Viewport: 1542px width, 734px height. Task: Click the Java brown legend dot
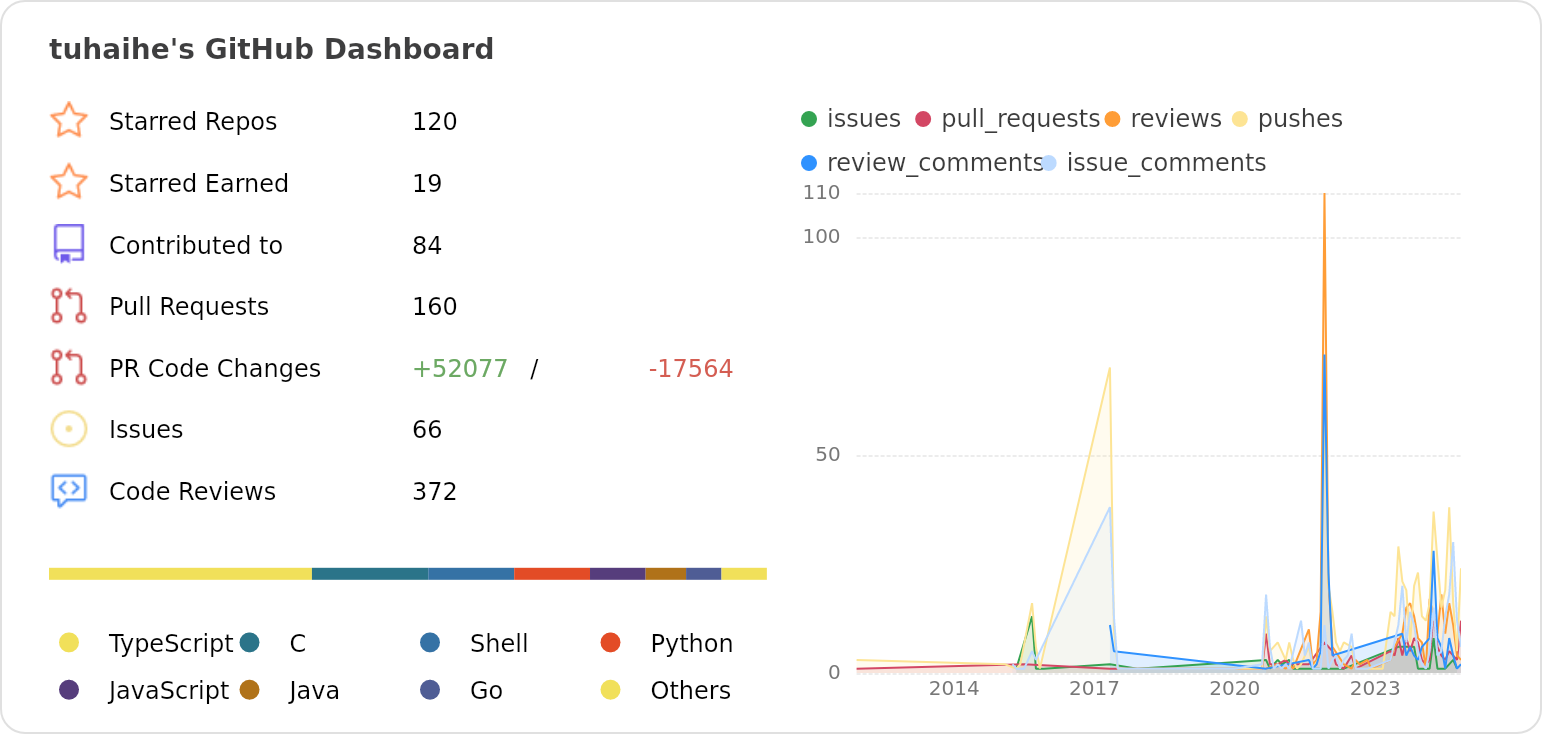point(250,690)
